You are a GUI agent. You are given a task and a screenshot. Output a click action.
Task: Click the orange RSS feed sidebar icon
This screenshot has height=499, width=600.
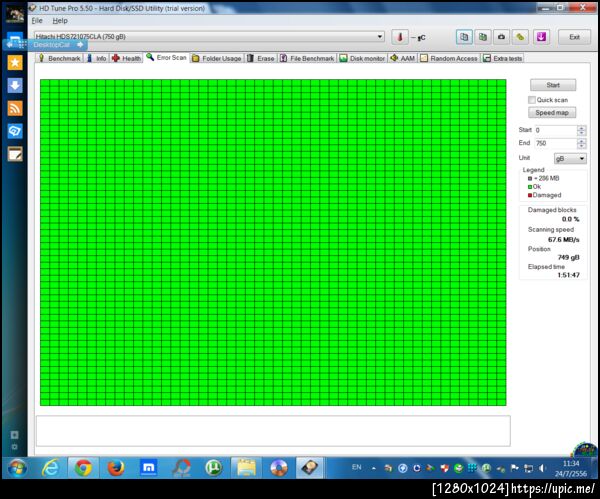pos(15,108)
